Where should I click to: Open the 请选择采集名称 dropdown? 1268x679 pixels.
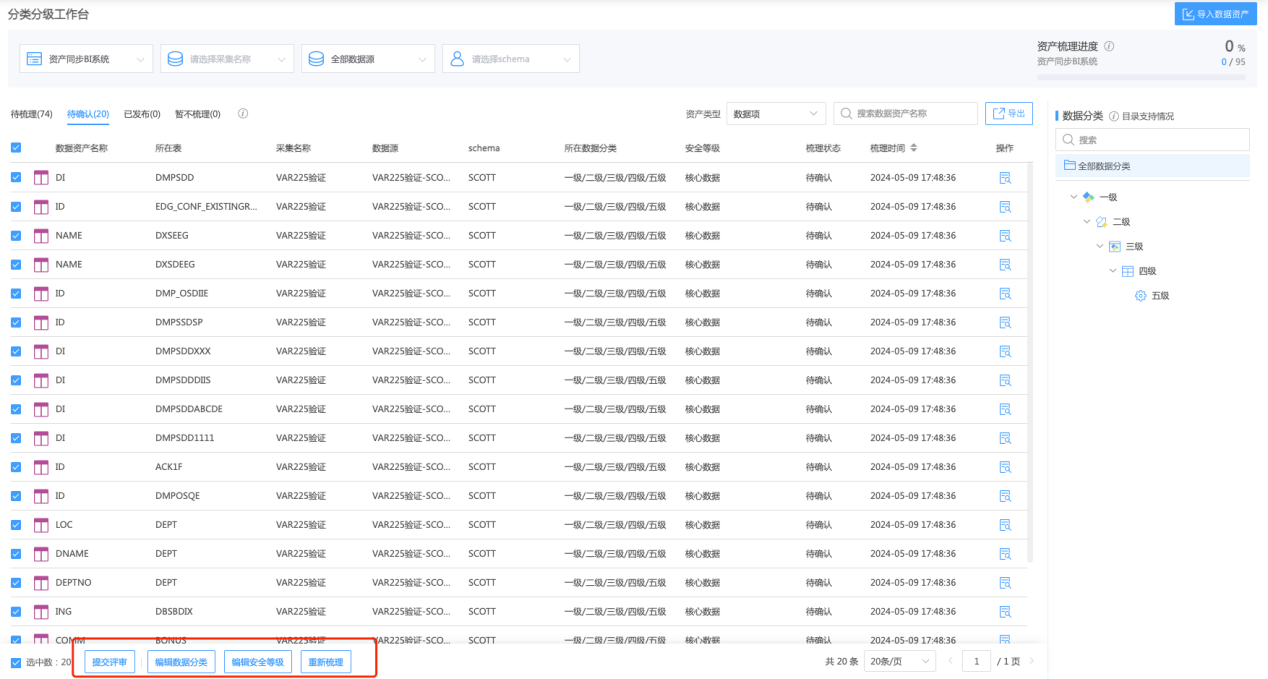228,59
